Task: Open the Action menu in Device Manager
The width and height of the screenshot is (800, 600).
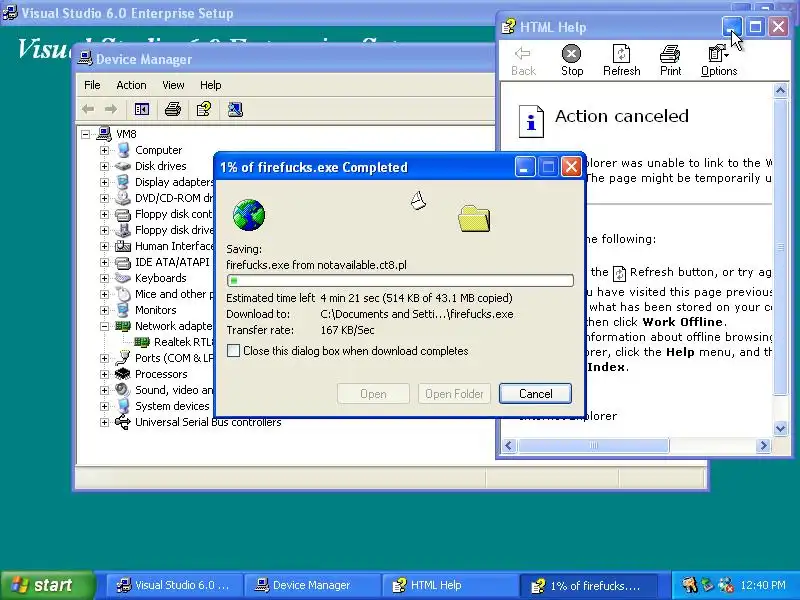Action: [x=131, y=85]
